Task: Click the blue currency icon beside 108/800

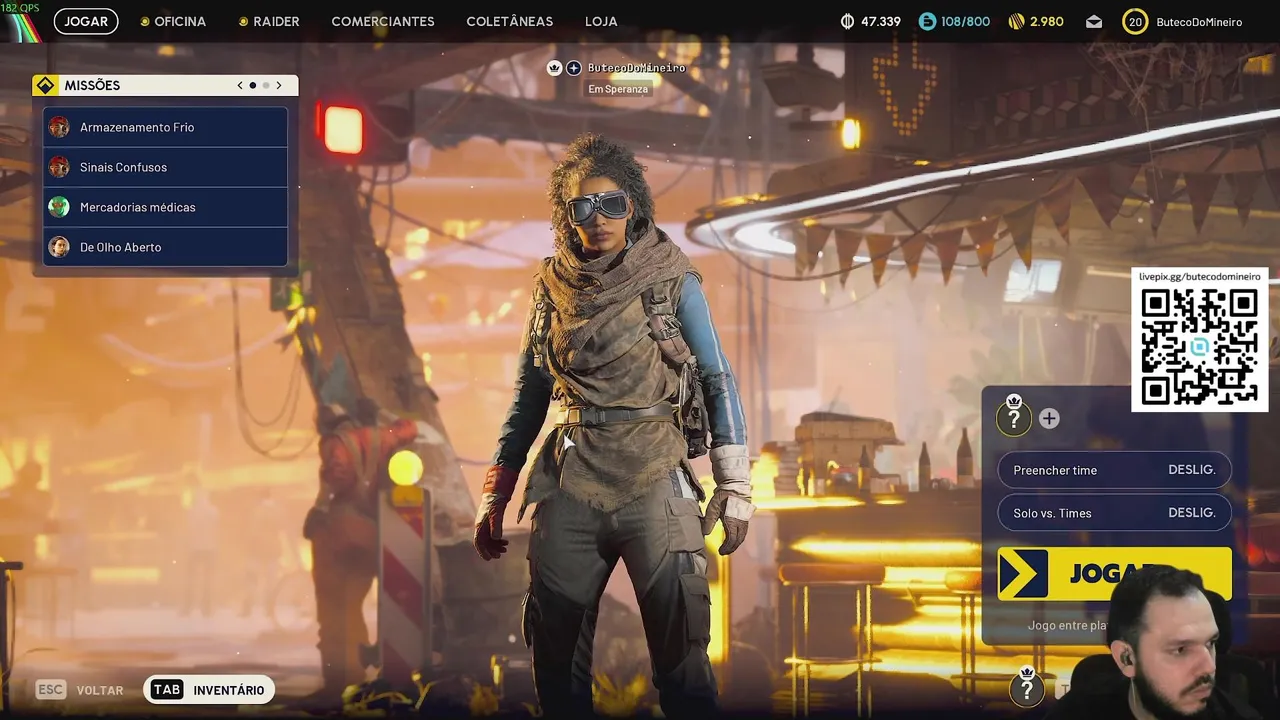Action: click(x=927, y=21)
